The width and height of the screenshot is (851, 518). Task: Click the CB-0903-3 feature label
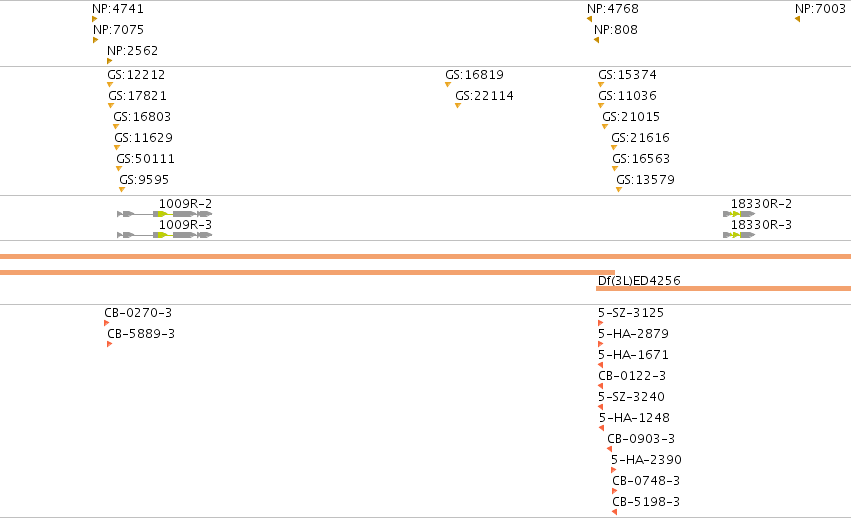[641, 439]
